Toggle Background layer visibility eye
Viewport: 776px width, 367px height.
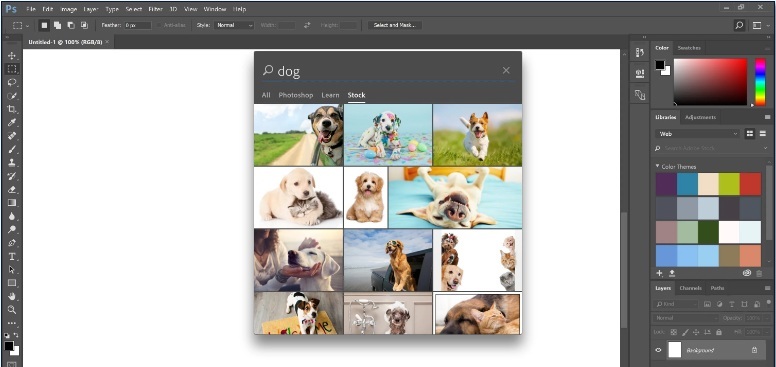coord(658,350)
